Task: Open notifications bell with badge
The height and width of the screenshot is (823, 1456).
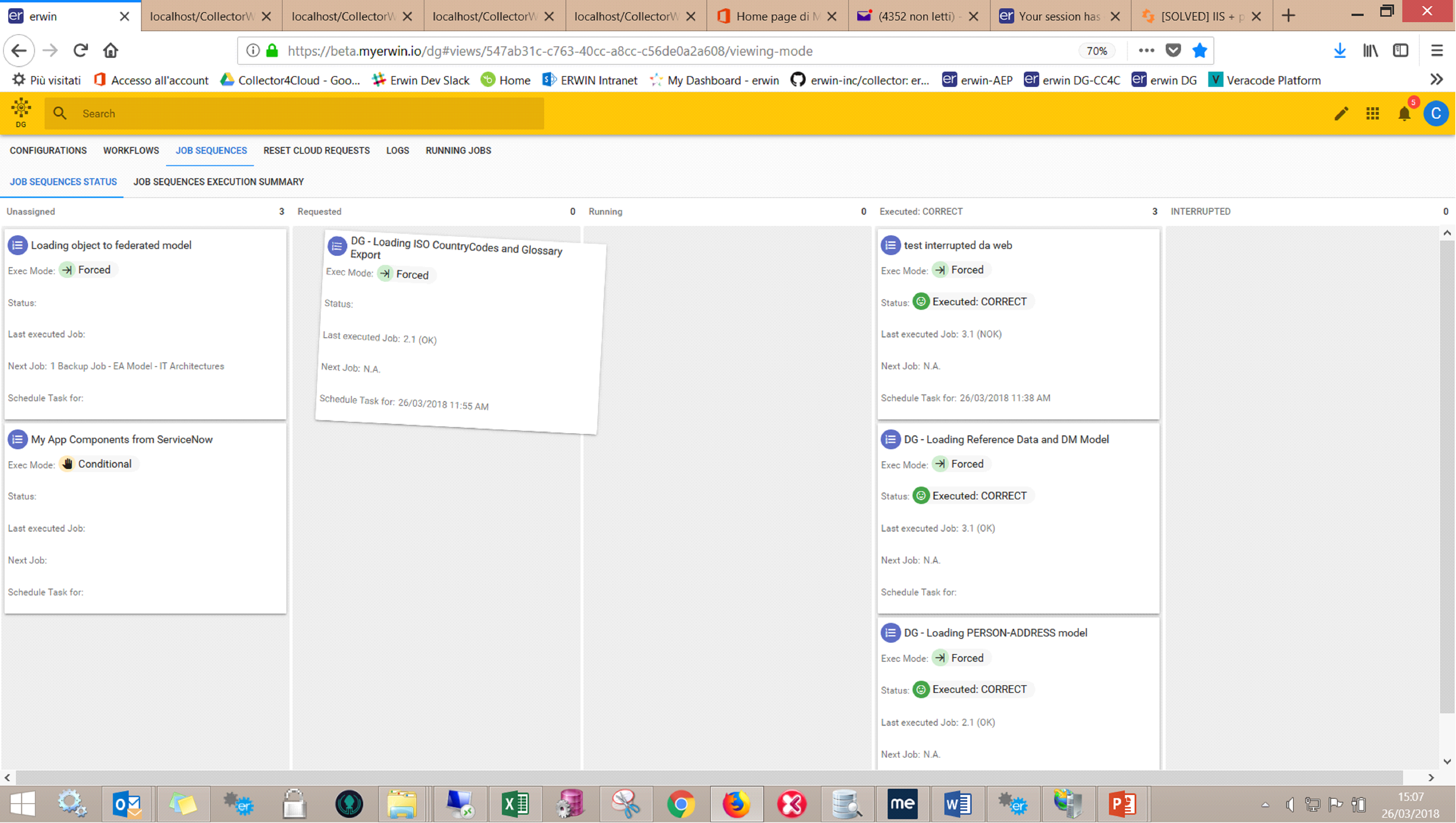Action: coord(1404,114)
